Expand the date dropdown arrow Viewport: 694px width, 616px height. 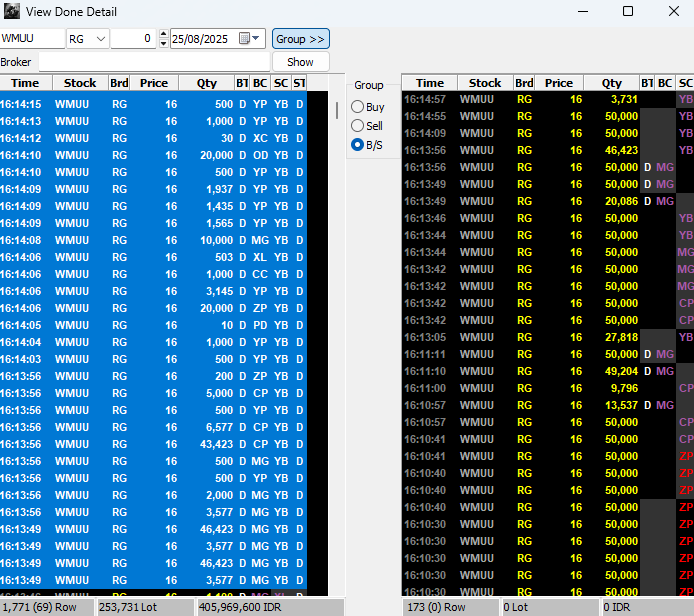[256, 38]
